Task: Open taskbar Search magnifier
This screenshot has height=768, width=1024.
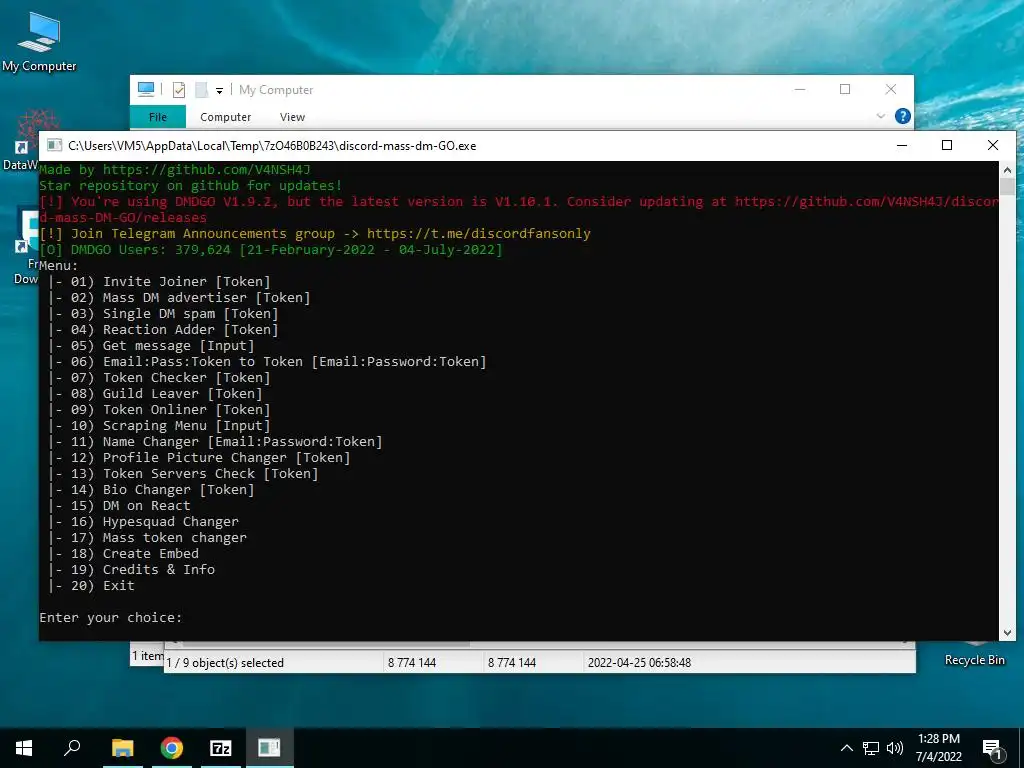Action: coord(72,748)
